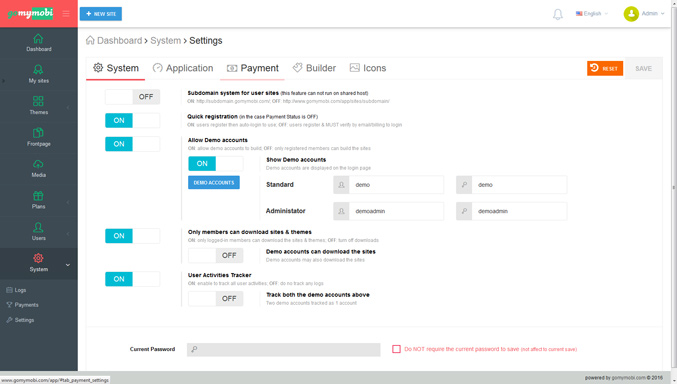Toggle Subdomain system for user sites switch
The height and width of the screenshot is (384, 677).
[x=133, y=97]
